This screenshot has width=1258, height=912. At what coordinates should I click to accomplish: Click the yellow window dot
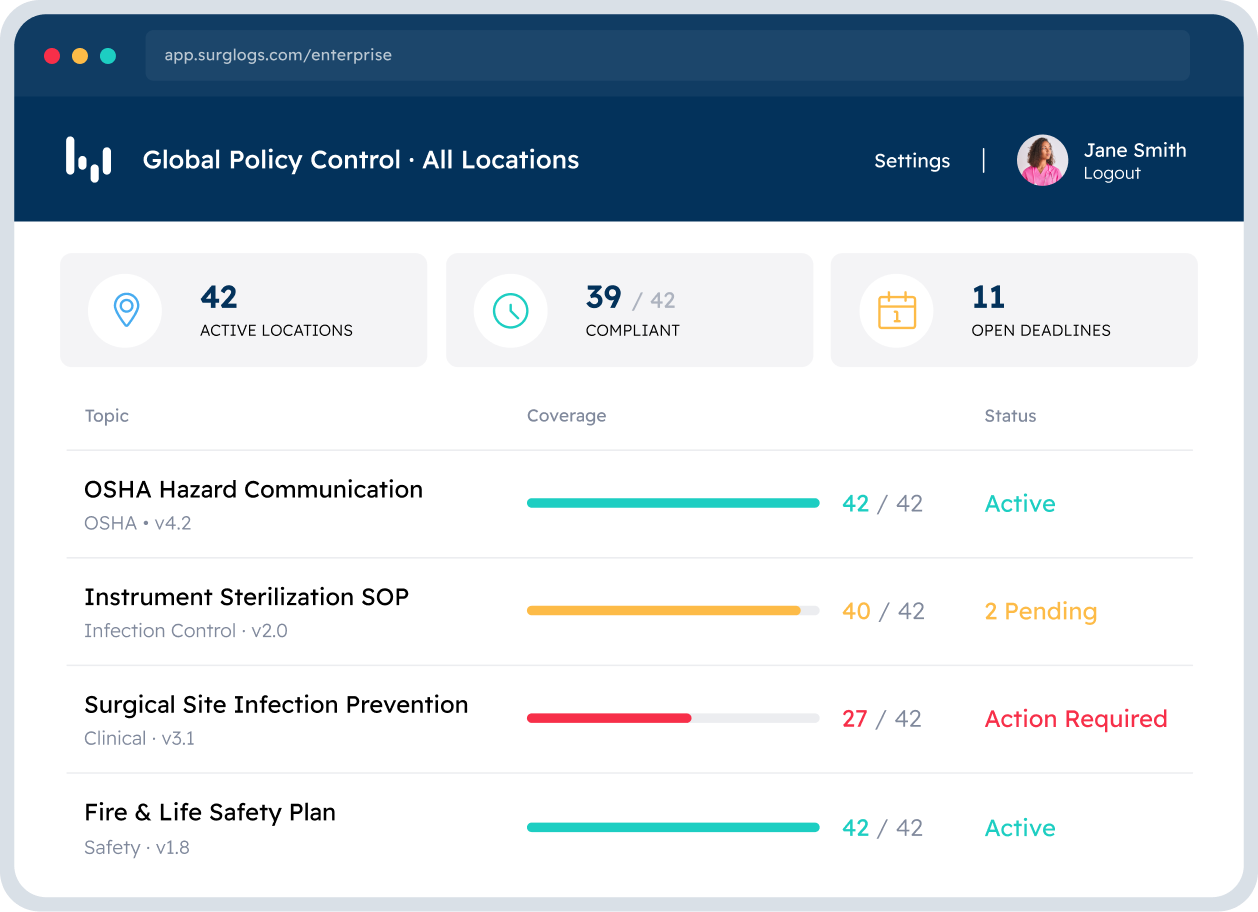click(x=80, y=56)
